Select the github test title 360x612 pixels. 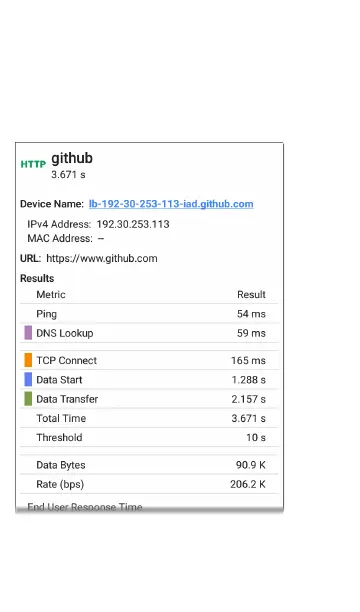click(x=72, y=158)
